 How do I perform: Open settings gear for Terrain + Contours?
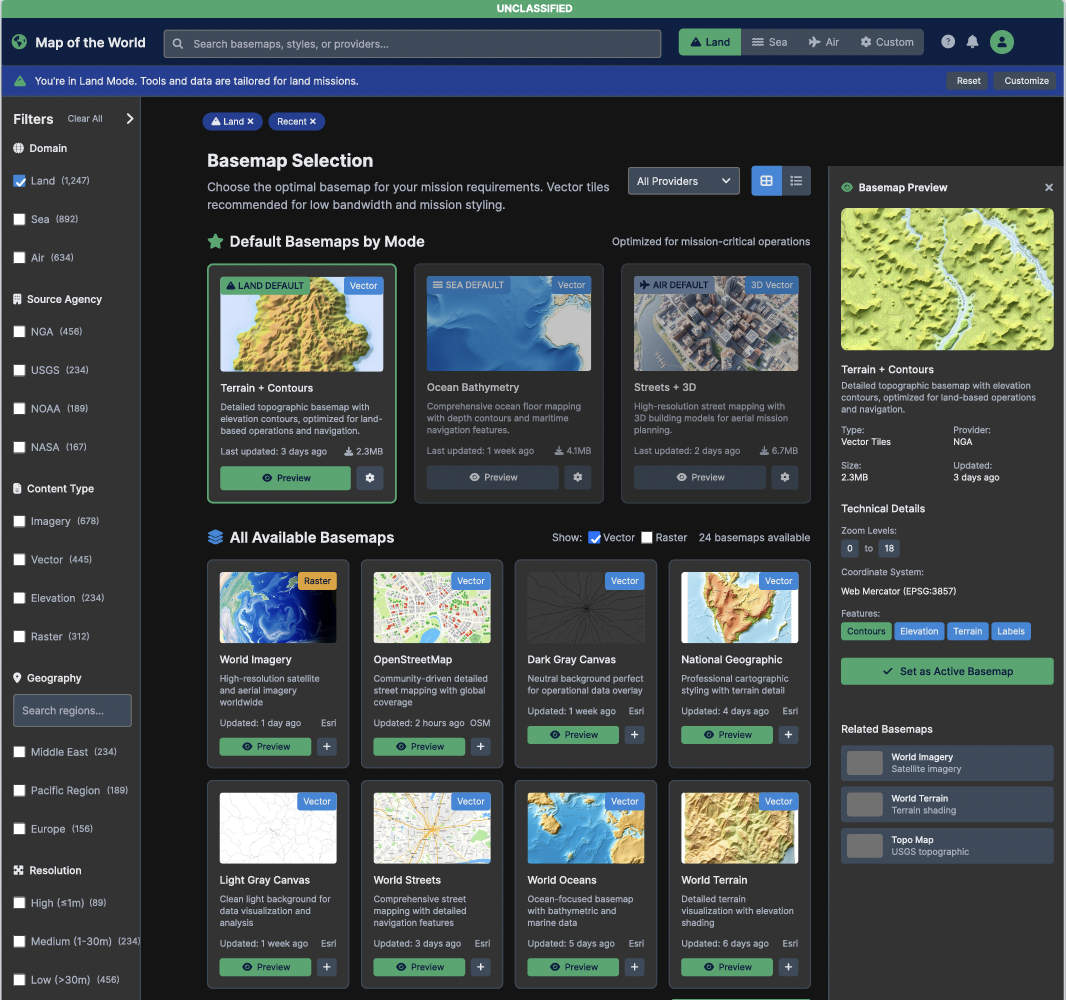[370, 478]
